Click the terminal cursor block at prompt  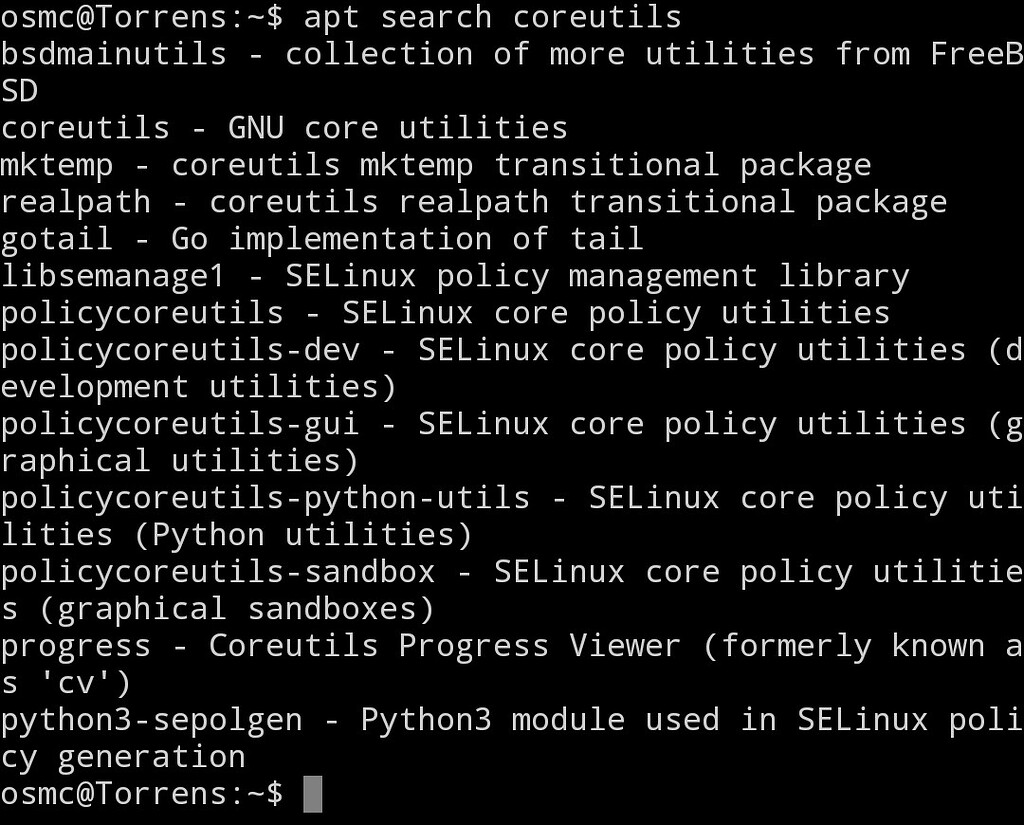pyautogui.click(x=312, y=794)
